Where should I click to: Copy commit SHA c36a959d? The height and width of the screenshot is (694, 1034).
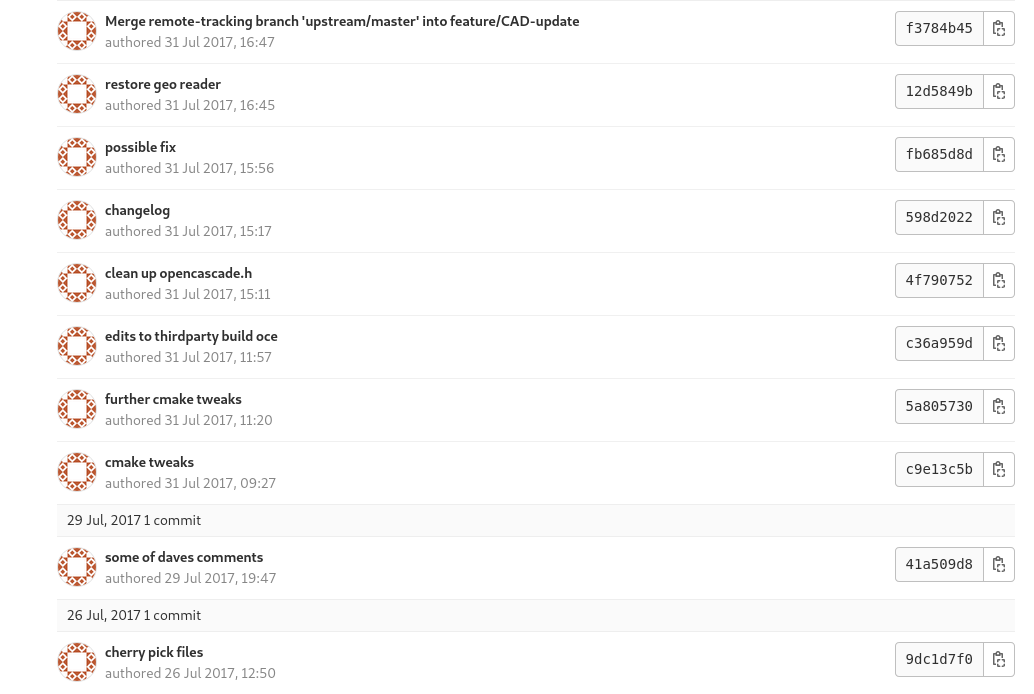[999, 344]
